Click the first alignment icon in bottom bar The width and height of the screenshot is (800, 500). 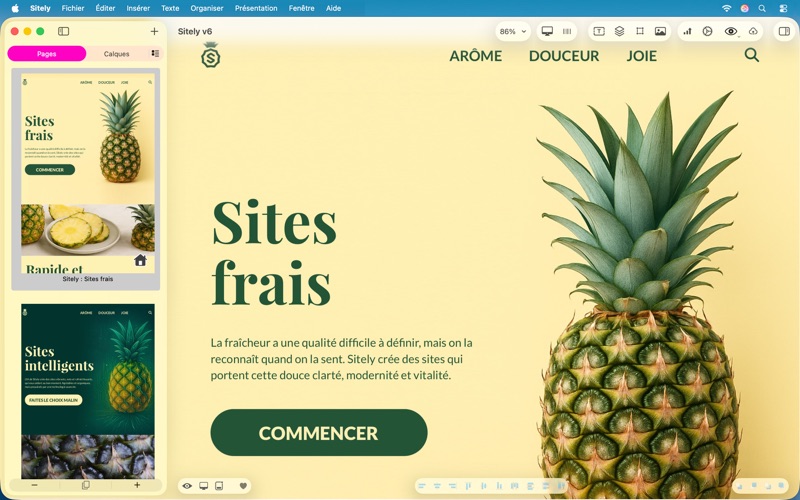[x=421, y=486]
